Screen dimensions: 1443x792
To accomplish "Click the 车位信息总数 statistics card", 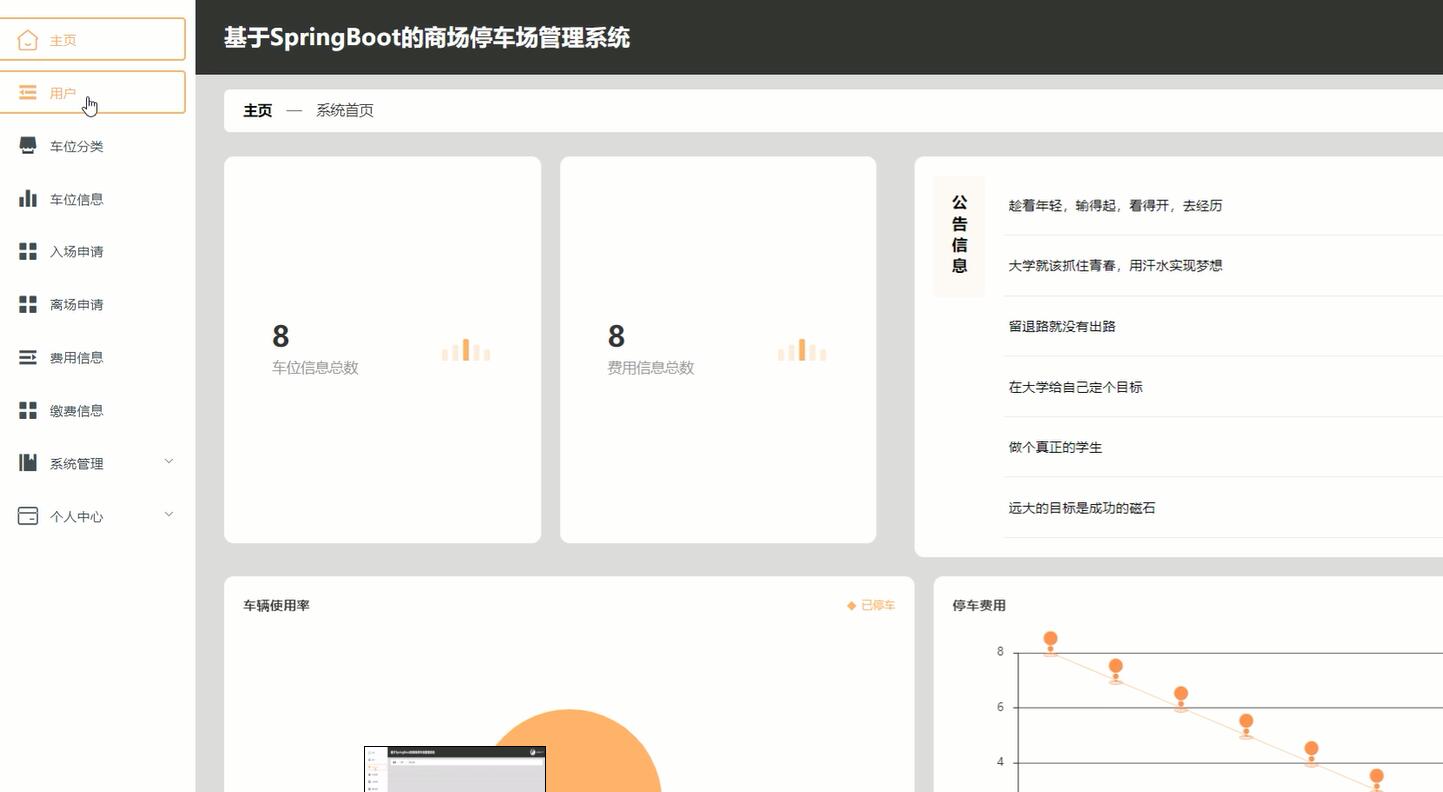I will point(382,350).
